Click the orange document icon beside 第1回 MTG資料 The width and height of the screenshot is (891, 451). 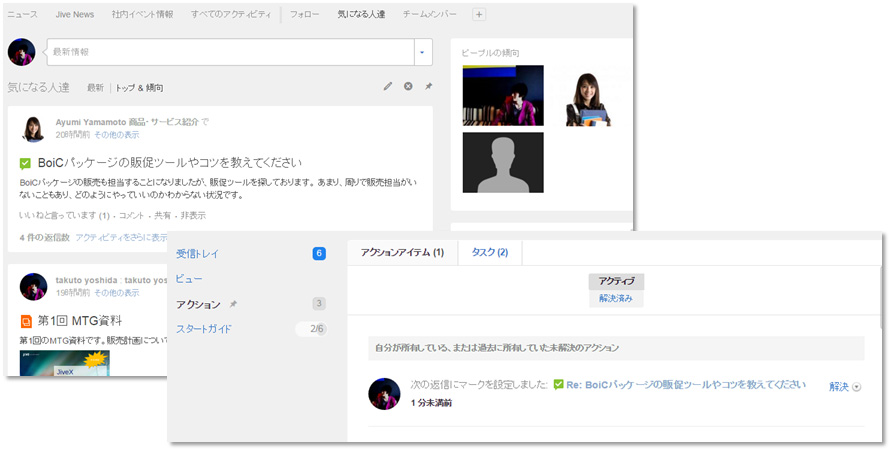click(25, 321)
